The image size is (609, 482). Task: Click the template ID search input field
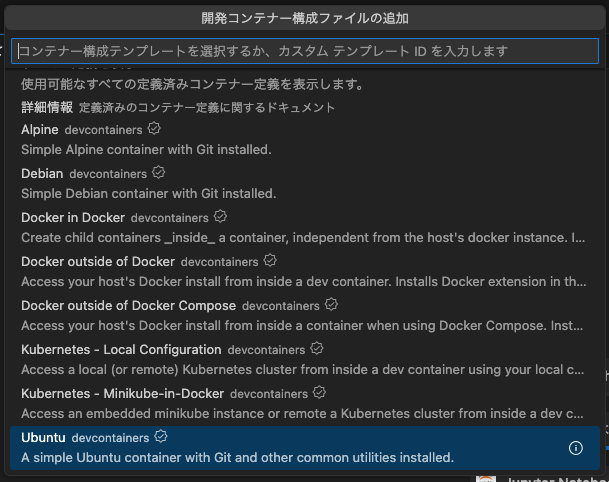click(305, 51)
